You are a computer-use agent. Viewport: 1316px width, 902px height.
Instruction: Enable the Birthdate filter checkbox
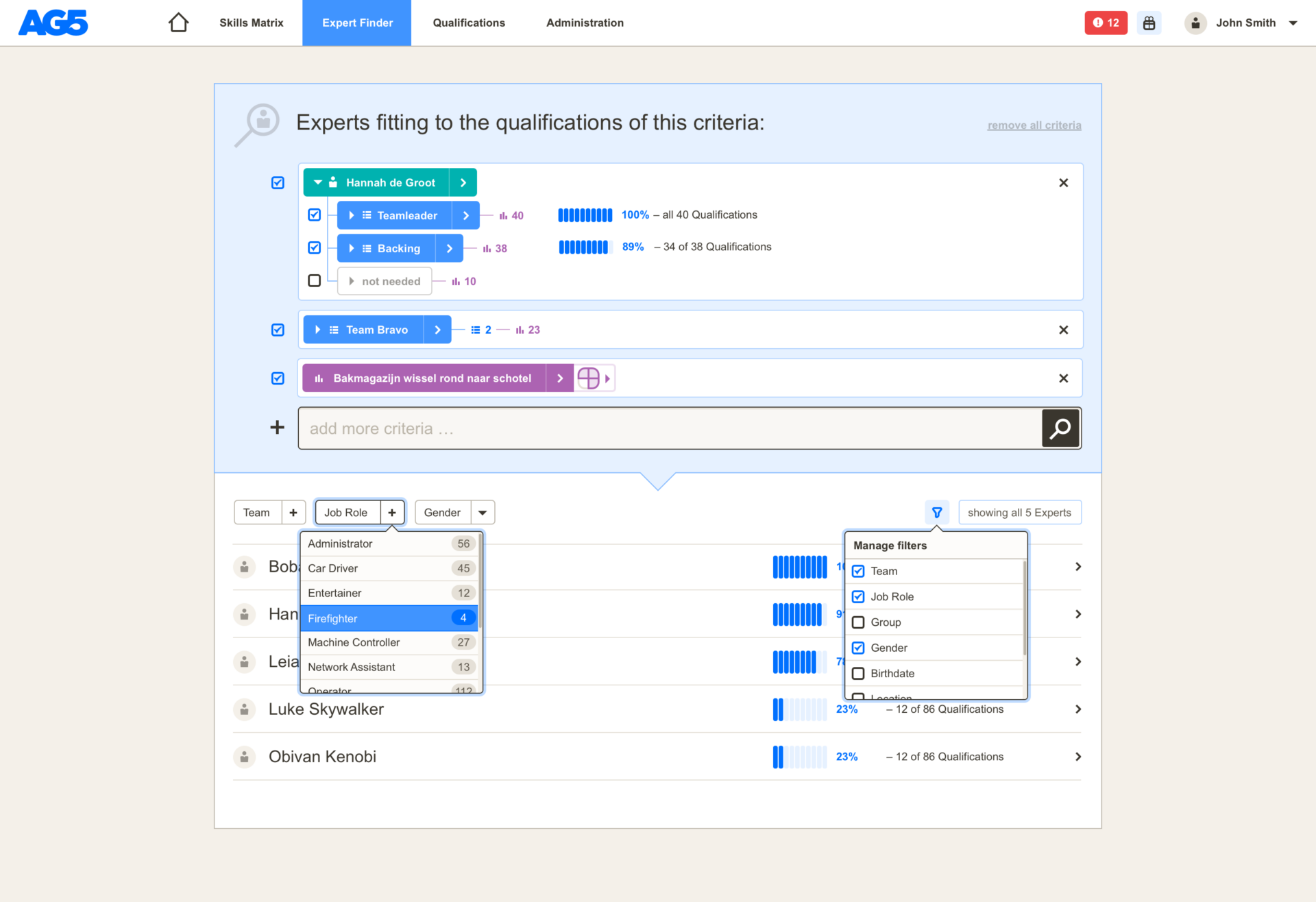858,674
